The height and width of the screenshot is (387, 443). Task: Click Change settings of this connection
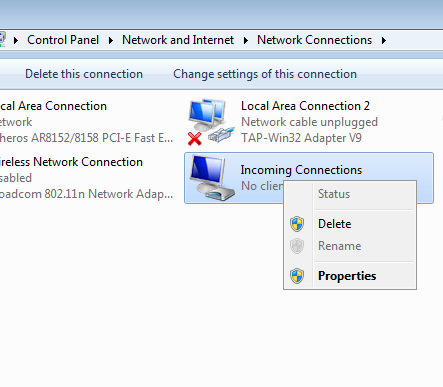tap(265, 74)
